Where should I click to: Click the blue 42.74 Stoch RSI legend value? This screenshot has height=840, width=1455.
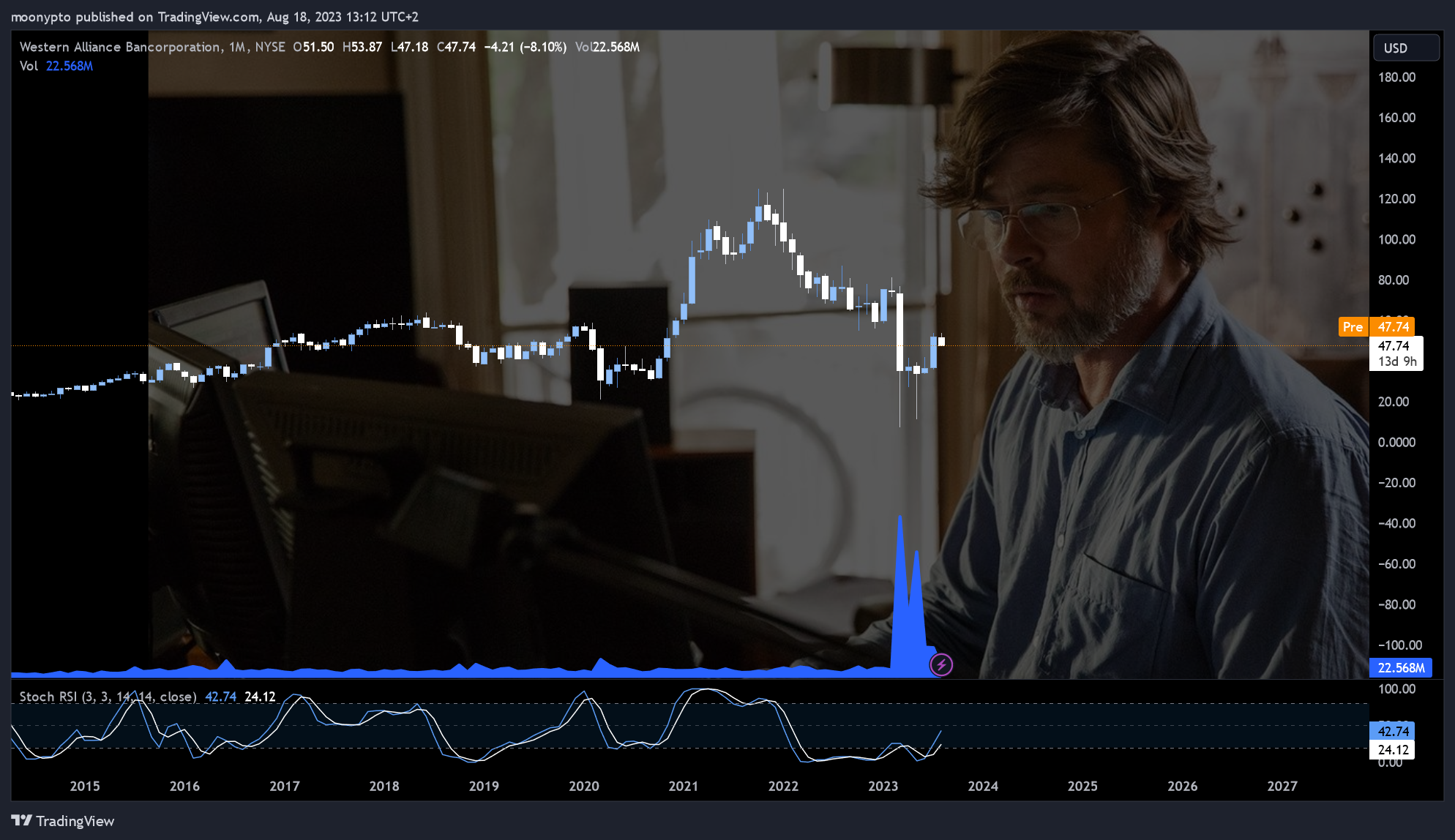(x=221, y=697)
